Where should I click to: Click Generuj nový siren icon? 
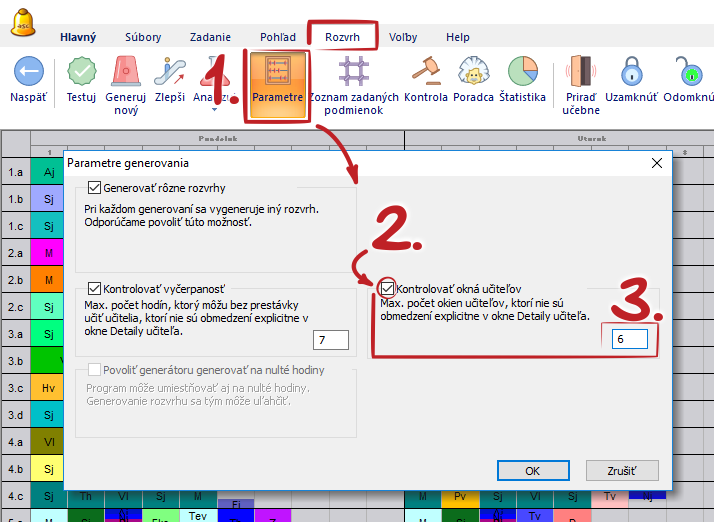point(125,72)
